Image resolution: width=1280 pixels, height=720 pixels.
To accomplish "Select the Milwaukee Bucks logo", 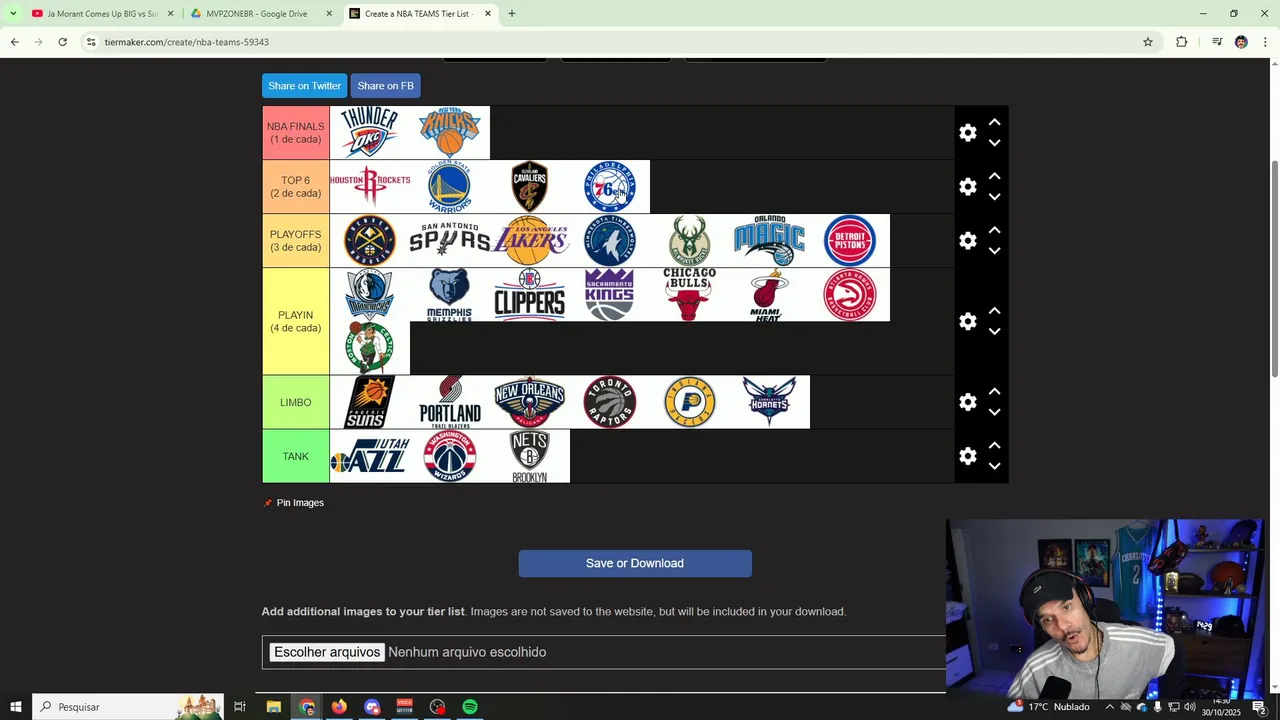I will [690, 241].
